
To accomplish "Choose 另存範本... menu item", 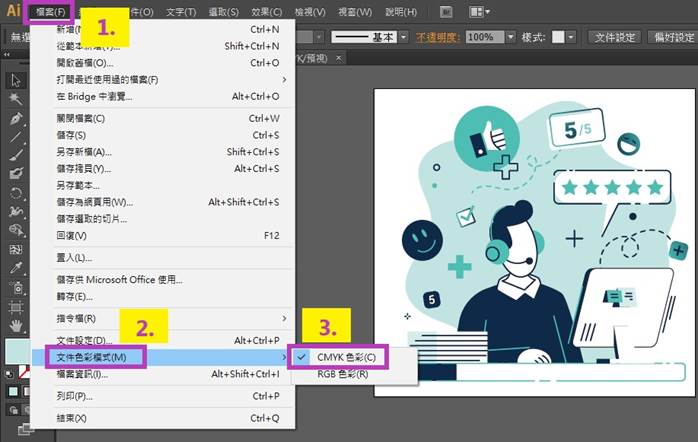I will 162,185.
